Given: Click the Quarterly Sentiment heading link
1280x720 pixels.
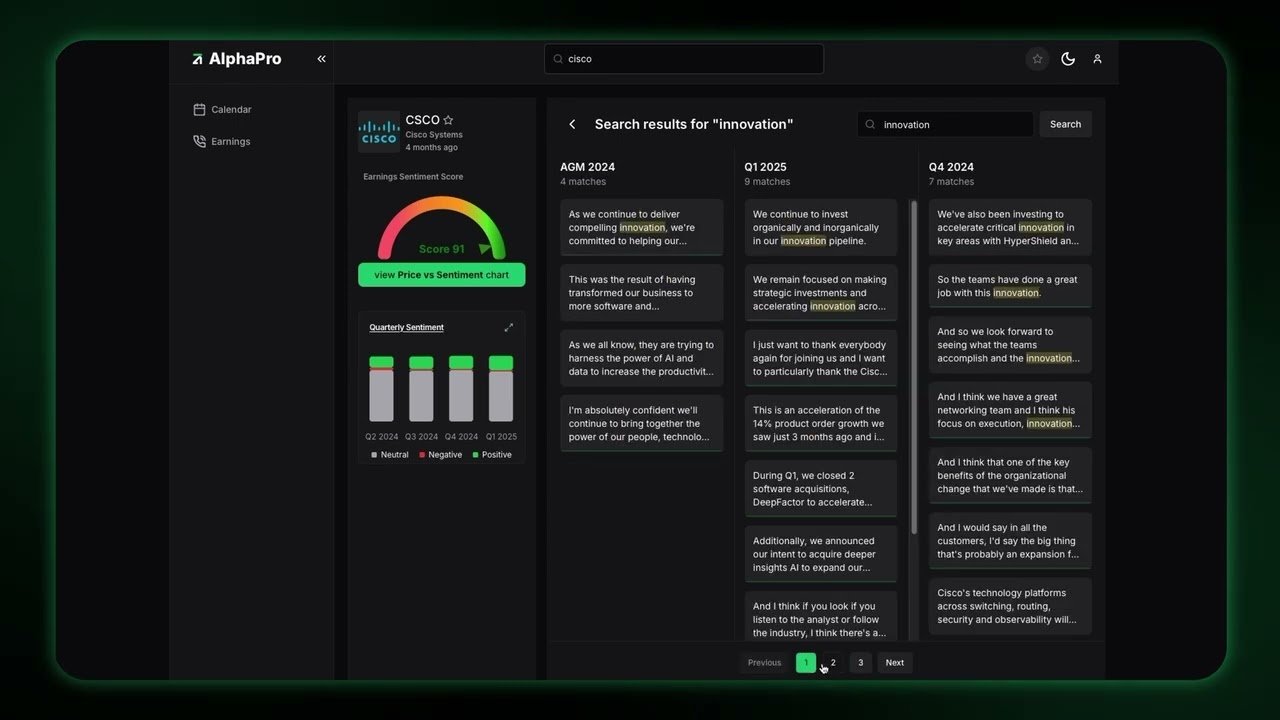Looking at the screenshot, I should point(406,327).
